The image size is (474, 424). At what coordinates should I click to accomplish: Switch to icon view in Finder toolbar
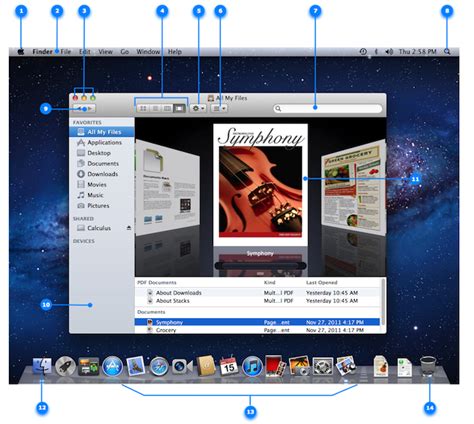[143, 109]
